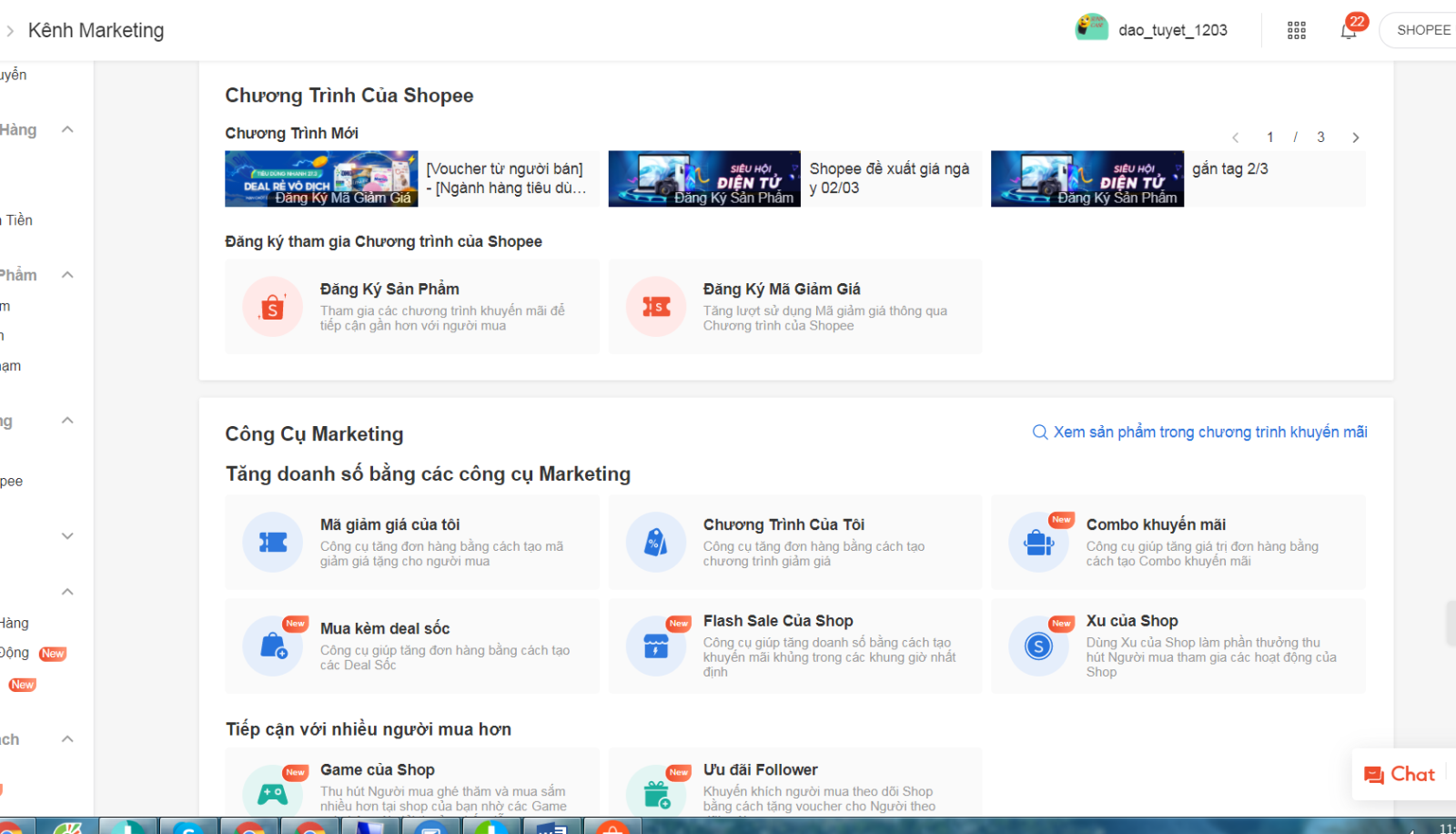
Task: Open the apps grid menu icon
Action: click(x=1297, y=31)
